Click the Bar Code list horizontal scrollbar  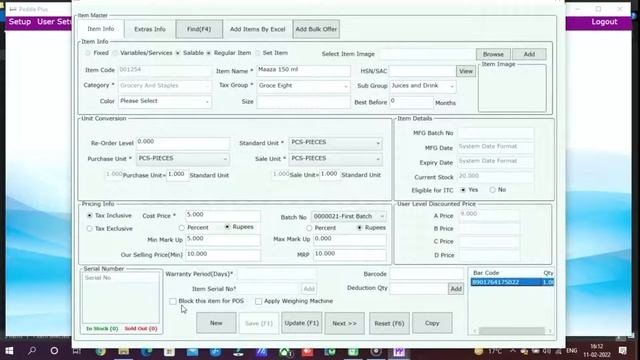coord(512,331)
